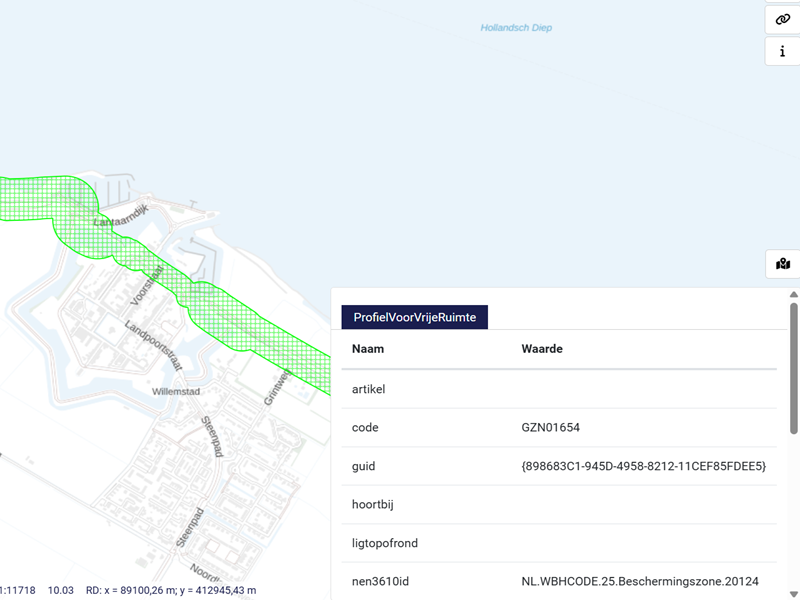
Task: Click the Naam column header
Action: 368,349
